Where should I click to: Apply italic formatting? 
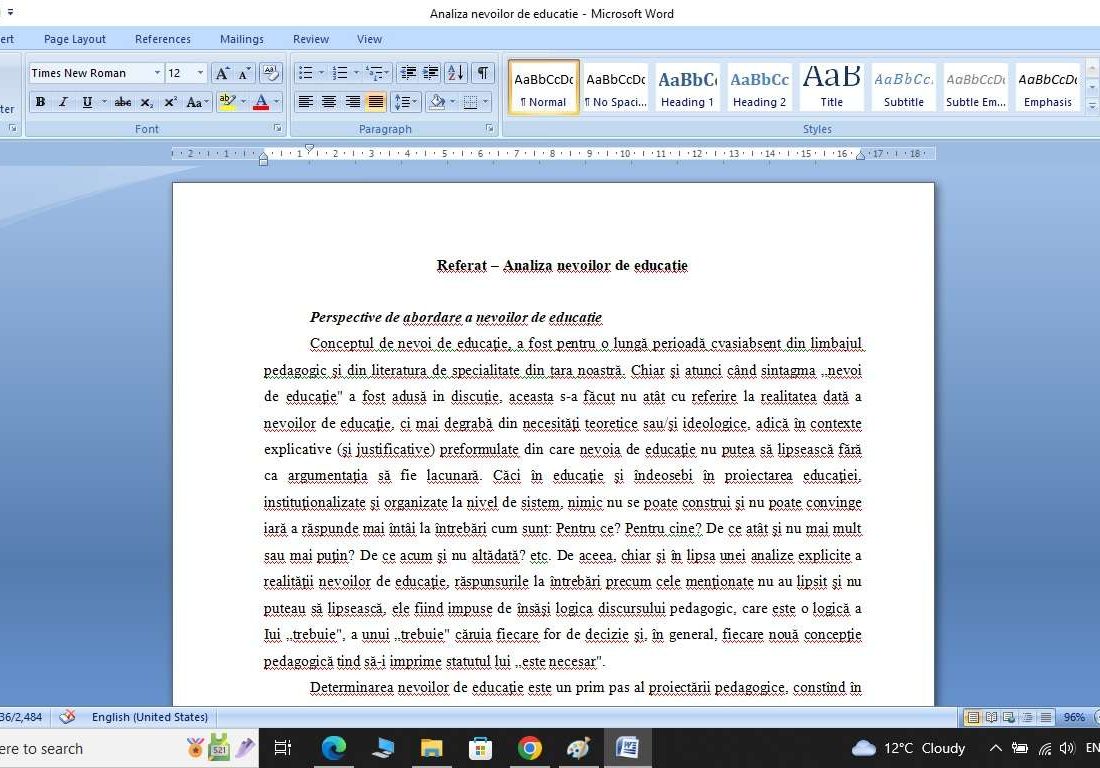tap(62, 102)
